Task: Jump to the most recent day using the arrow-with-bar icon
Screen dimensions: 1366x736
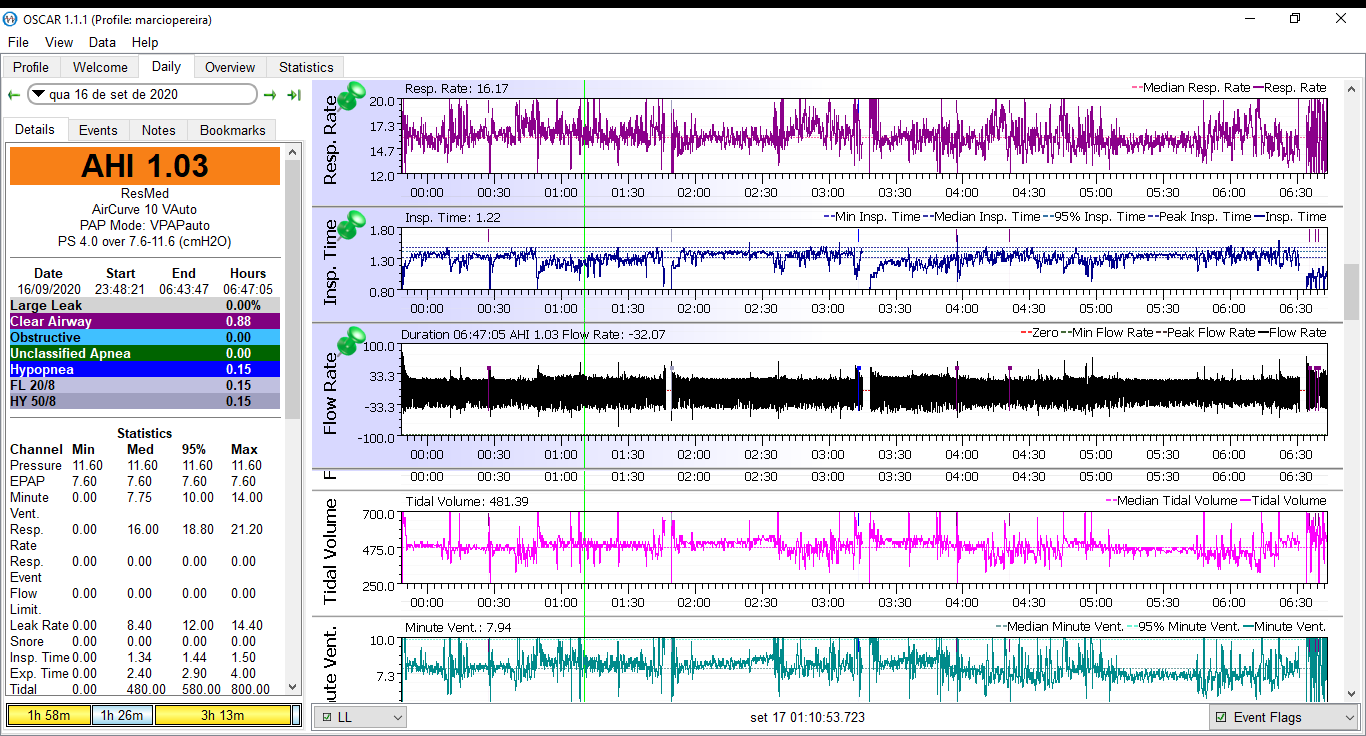Action: pos(294,95)
